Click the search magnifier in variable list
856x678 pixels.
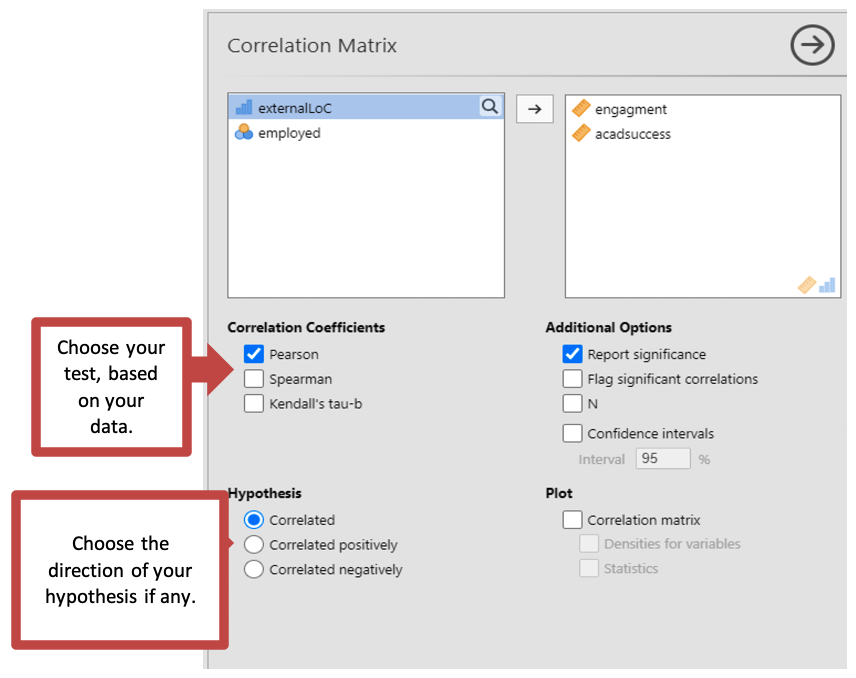[490, 107]
